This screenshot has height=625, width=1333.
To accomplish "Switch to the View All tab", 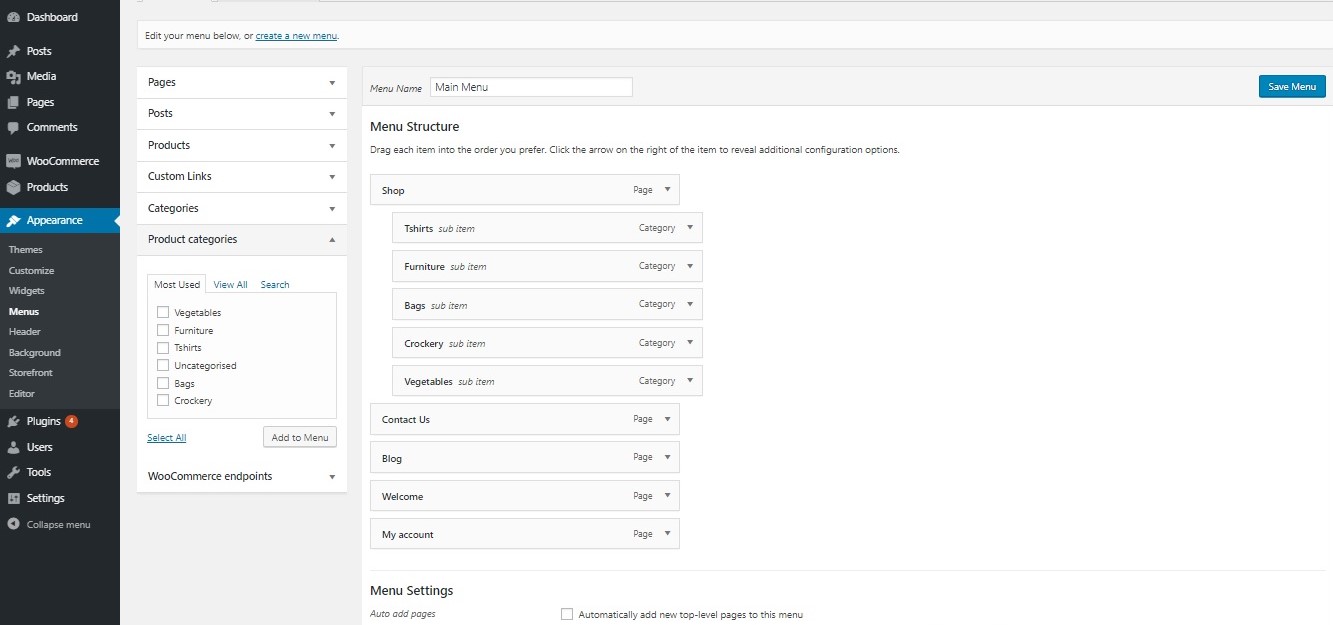I will (230, 285).
